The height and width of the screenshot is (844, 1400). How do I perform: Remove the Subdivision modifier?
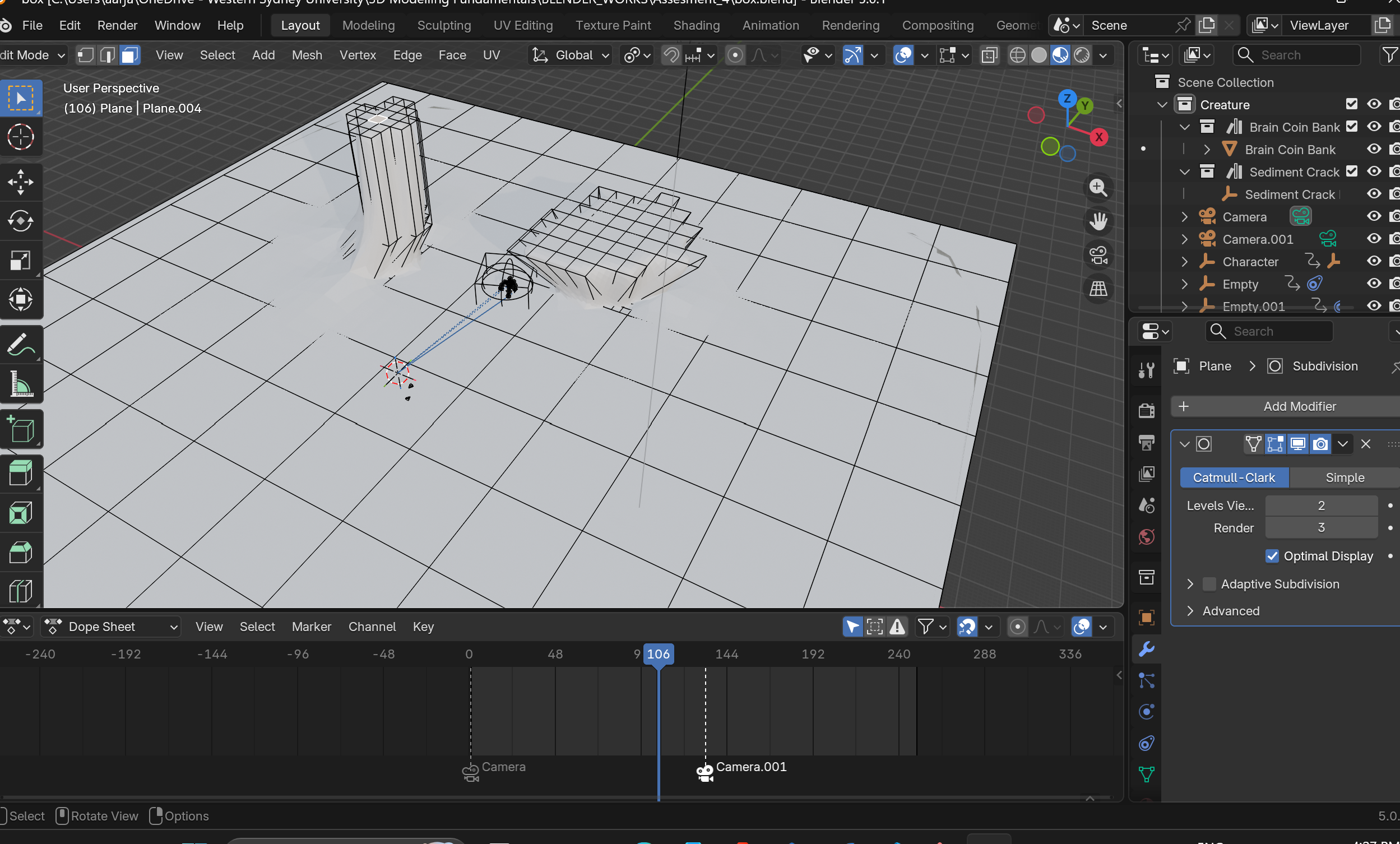coord(1366,444)
